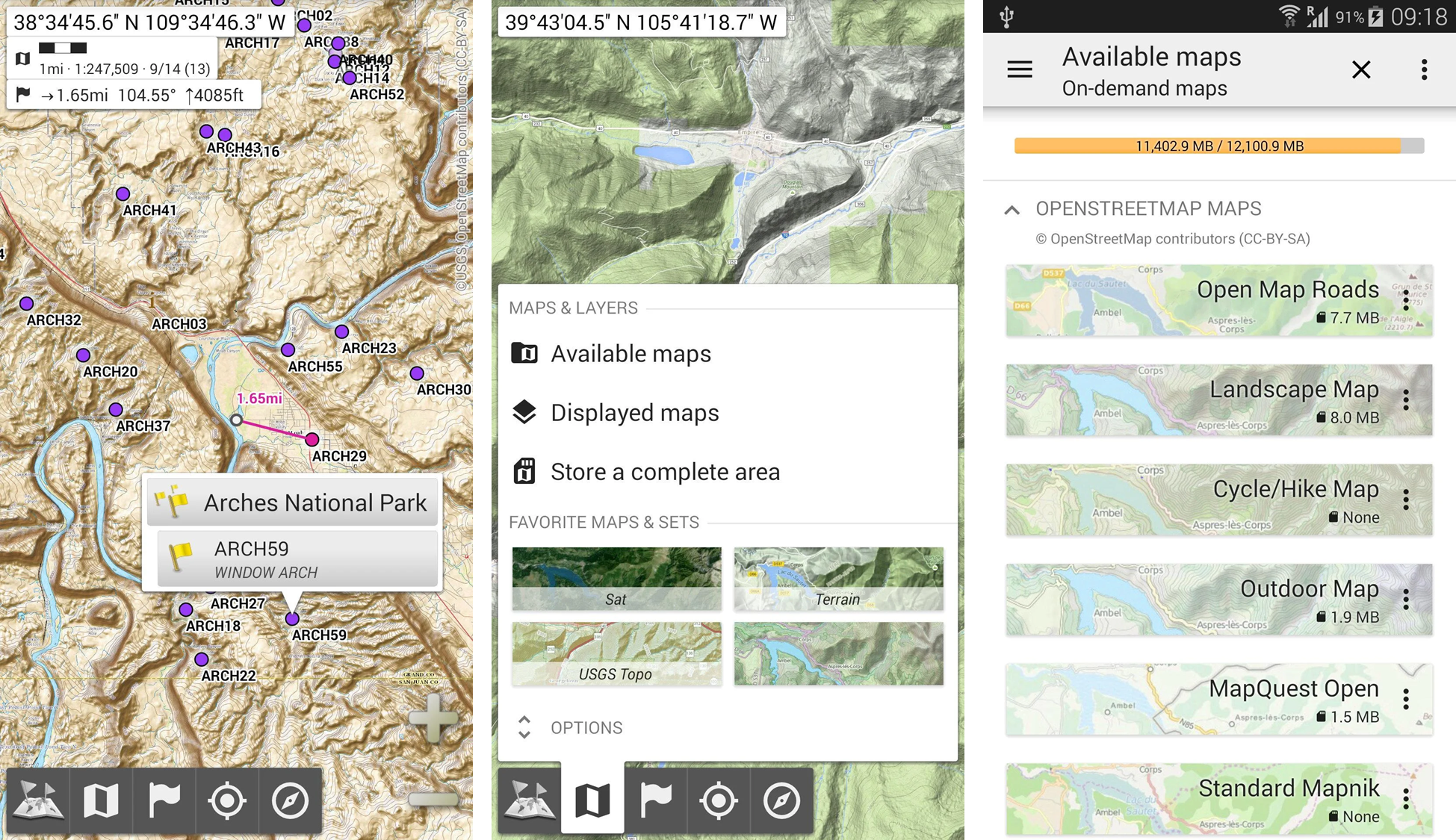Select the unlabeled fourth favorite map thumbnail
The height and width of the screenshot is (840, 1456).
click(838, 653)
